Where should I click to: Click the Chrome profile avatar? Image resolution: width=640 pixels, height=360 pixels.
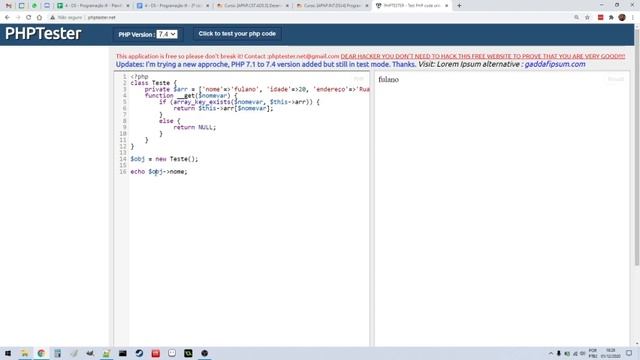click(622, 18)
